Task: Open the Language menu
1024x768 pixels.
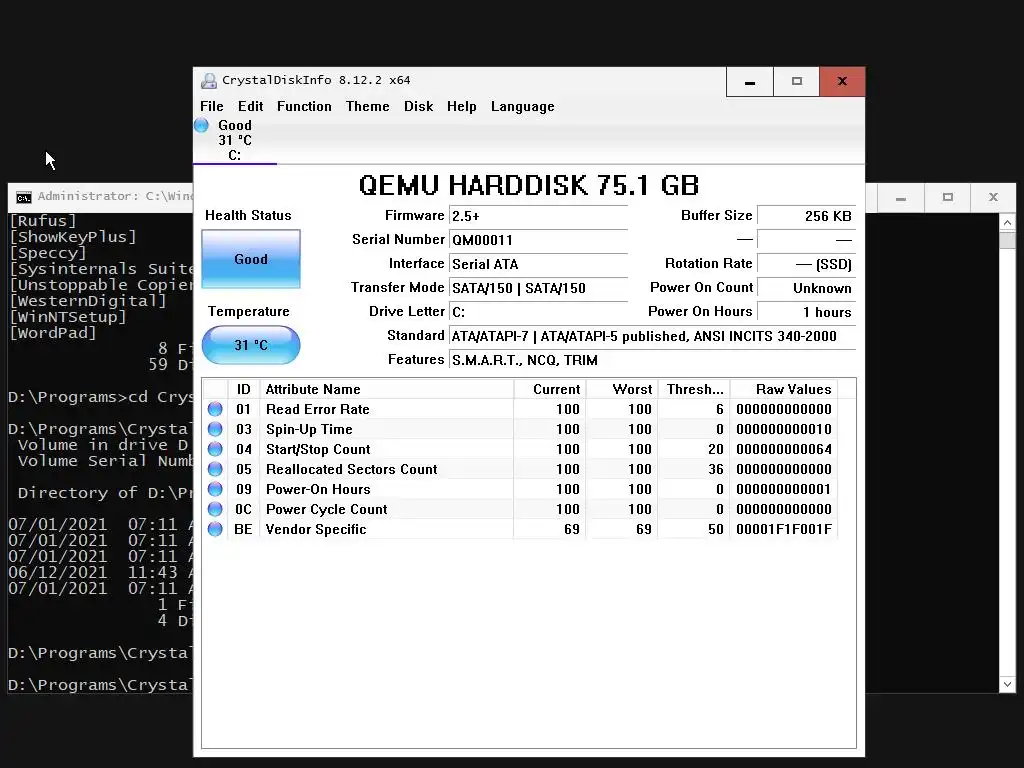Action: (x=522, y=106)
